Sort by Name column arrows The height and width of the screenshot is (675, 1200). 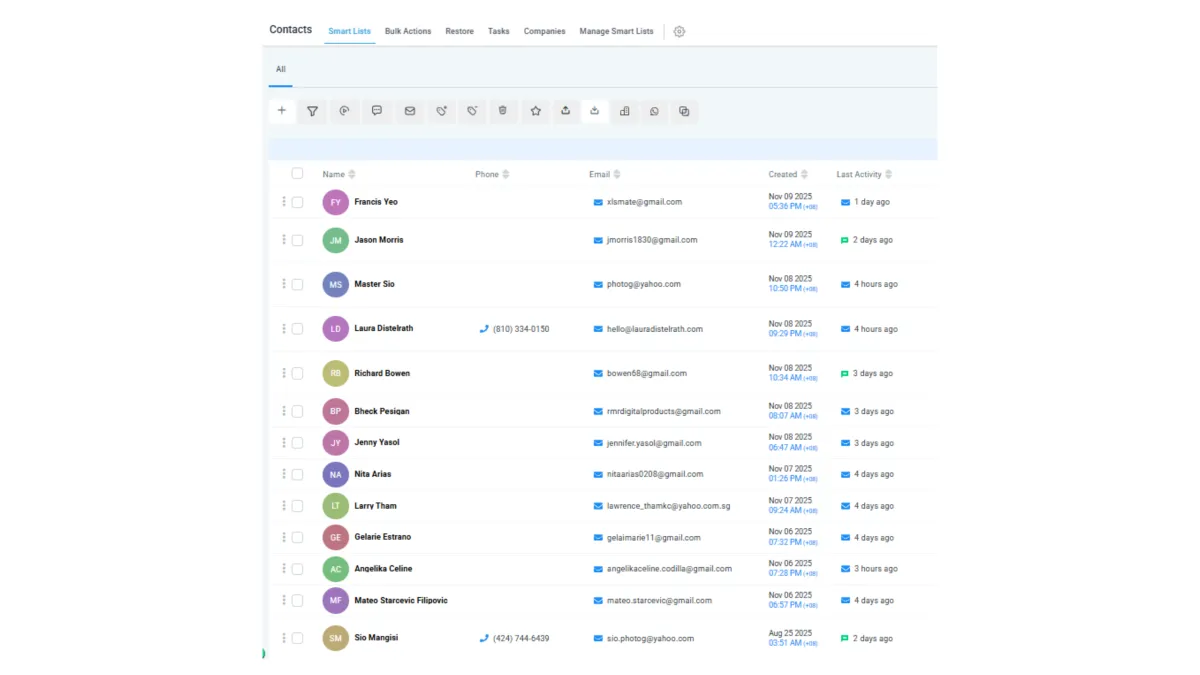coord(352,174)
